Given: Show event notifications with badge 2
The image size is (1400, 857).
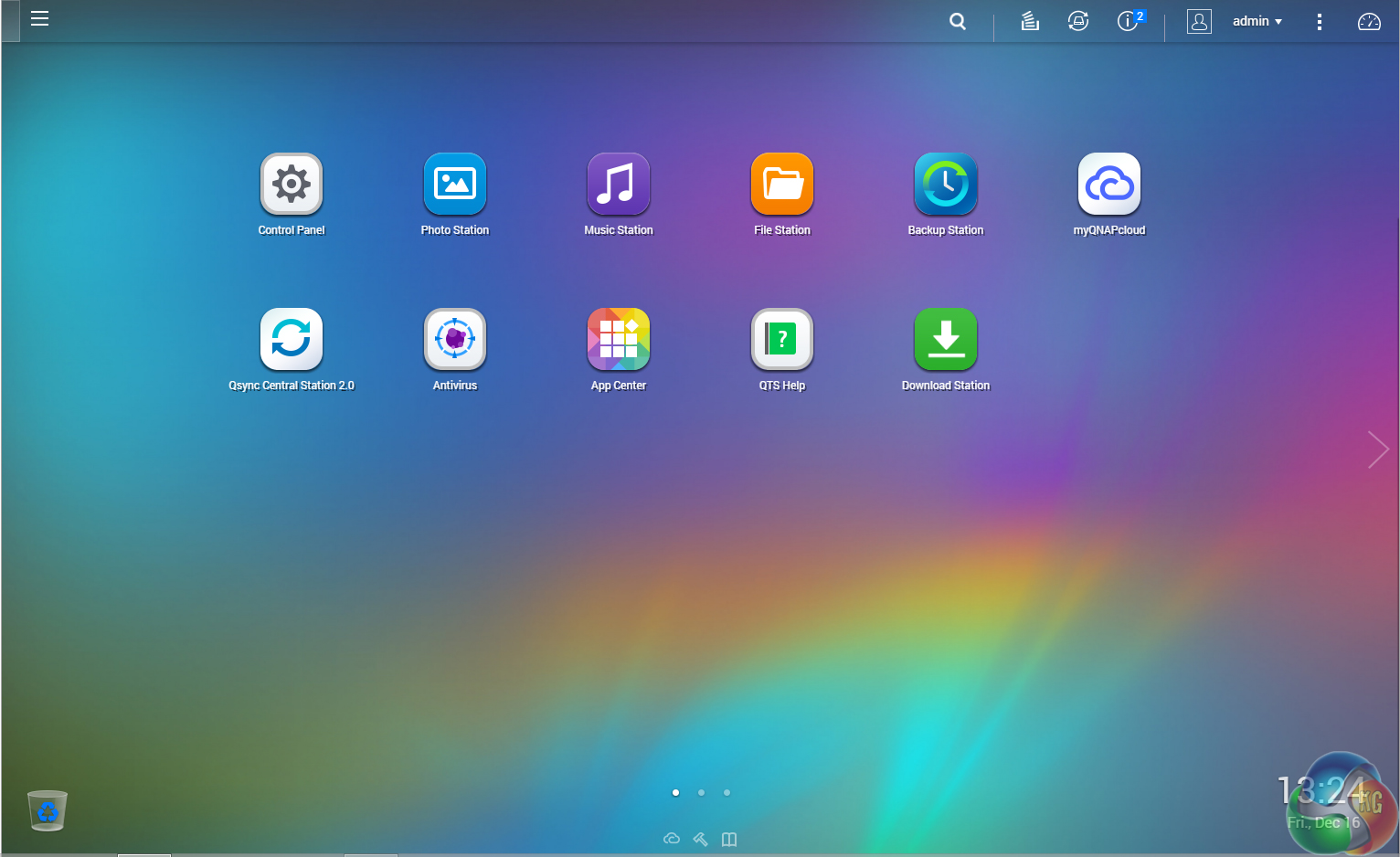Looking at the screenshot, I should point(1129,21).
